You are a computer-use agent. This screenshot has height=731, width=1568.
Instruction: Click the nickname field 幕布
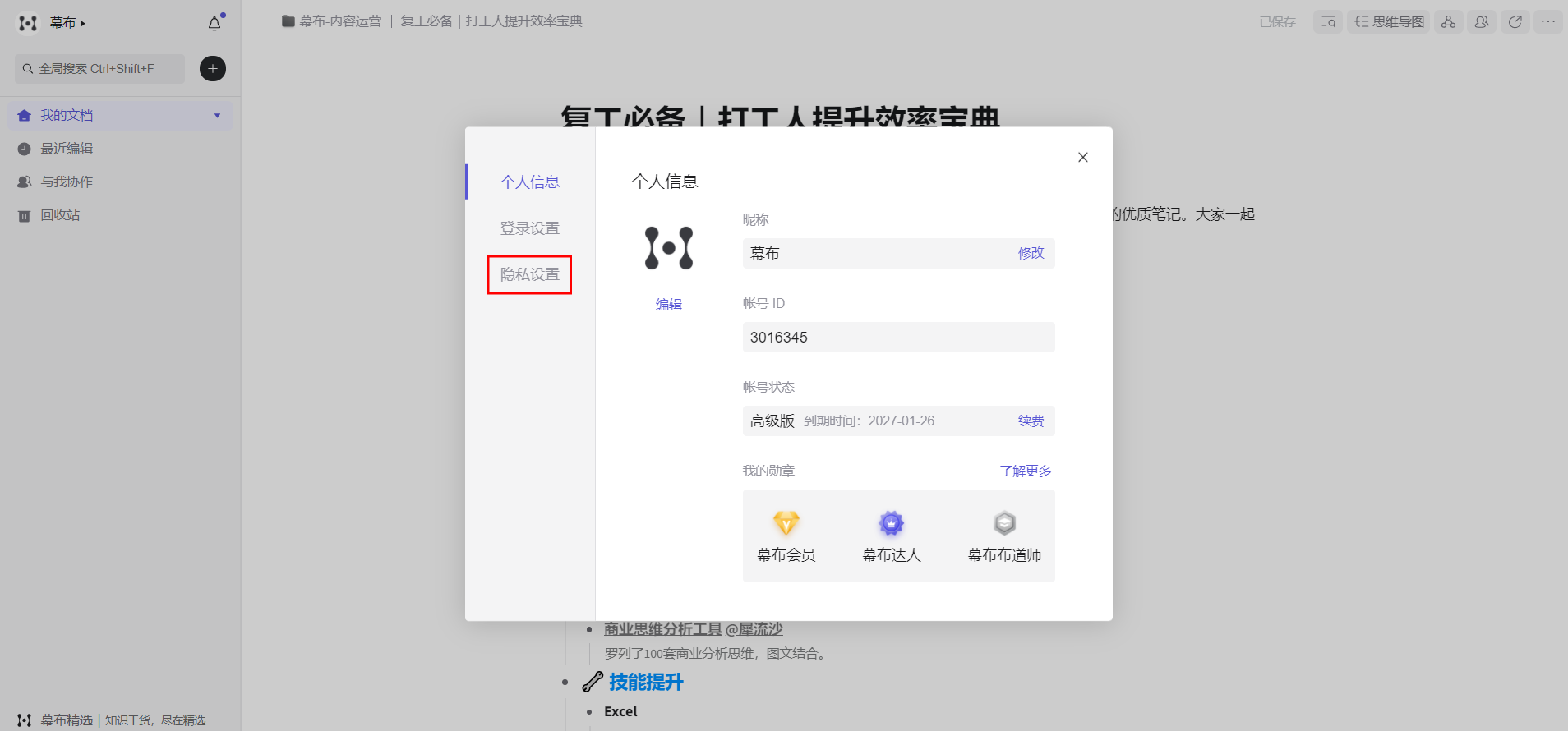point(899,254)
